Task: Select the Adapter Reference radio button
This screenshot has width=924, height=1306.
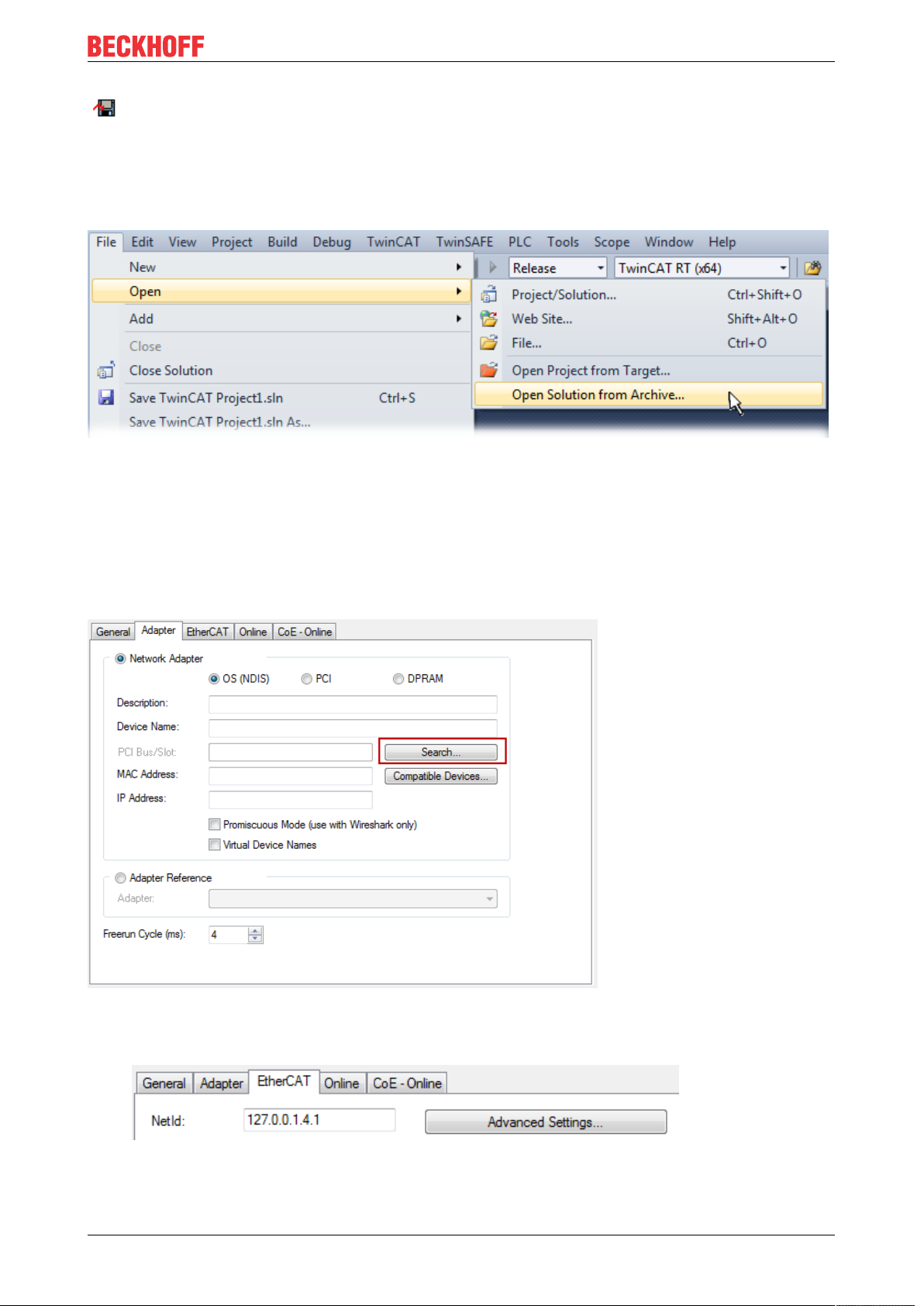Action: click(x=120, y=878)
